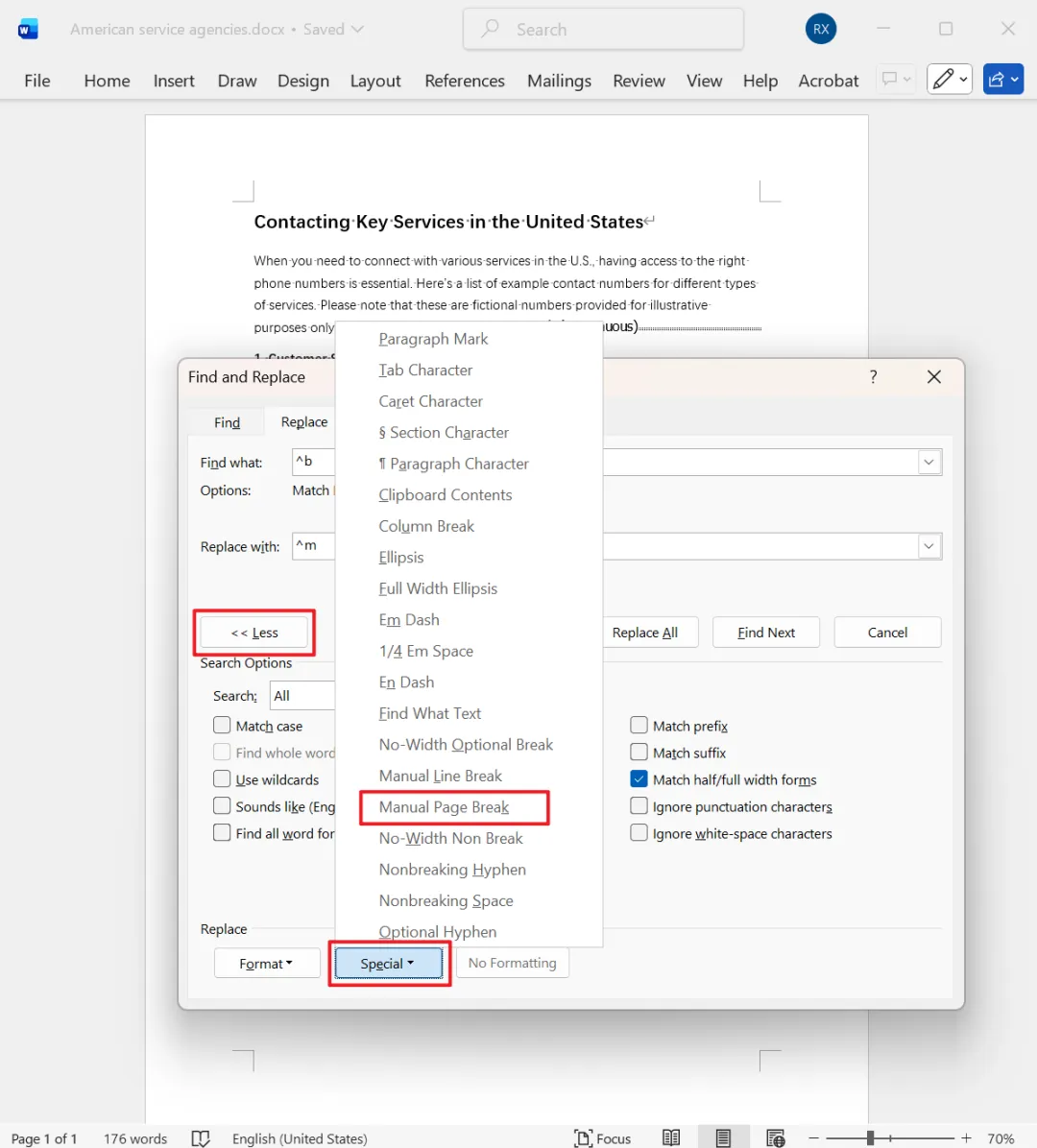Viewport: 1037px width, 1148px height.
Task: Click the 70% zoom level
Action: pos(1001,1138)
